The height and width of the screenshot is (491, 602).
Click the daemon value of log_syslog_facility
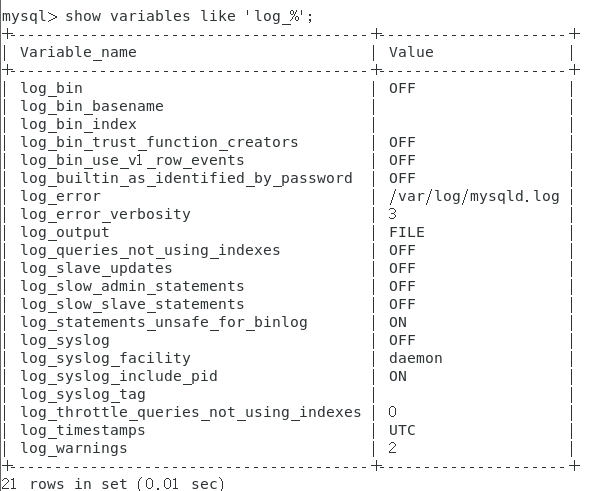pos(415,358)
